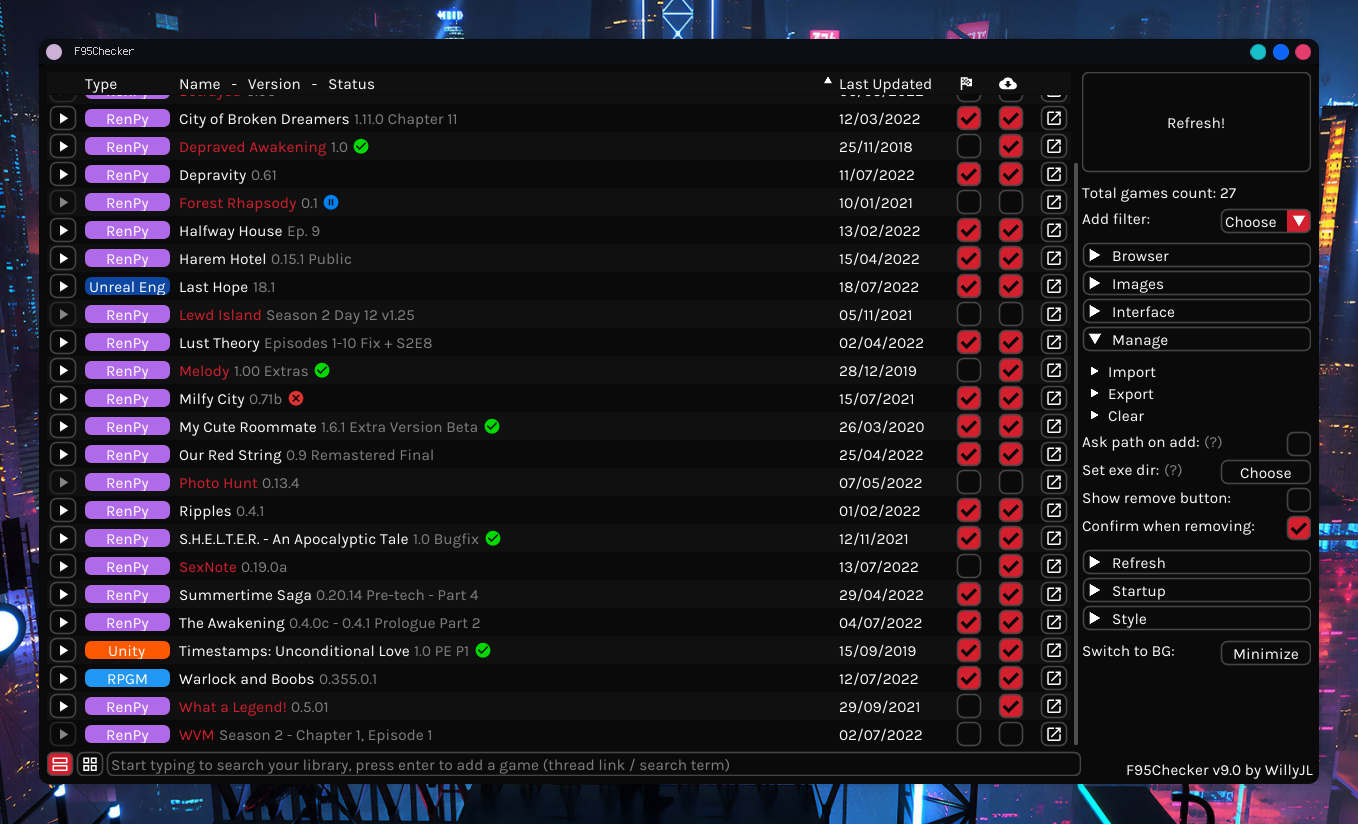
Task: Uncheck installed checkbox for Halfway House
Action: point(1011,231)
